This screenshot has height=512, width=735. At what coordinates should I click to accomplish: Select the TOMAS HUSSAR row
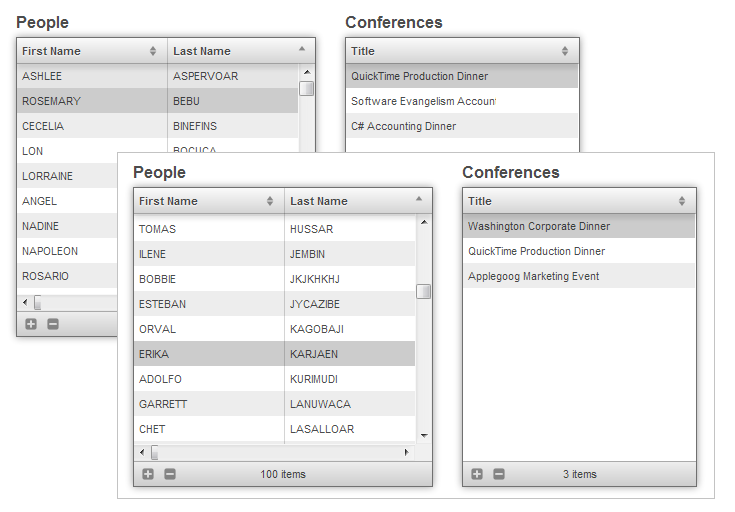click(x=274, y=229)
